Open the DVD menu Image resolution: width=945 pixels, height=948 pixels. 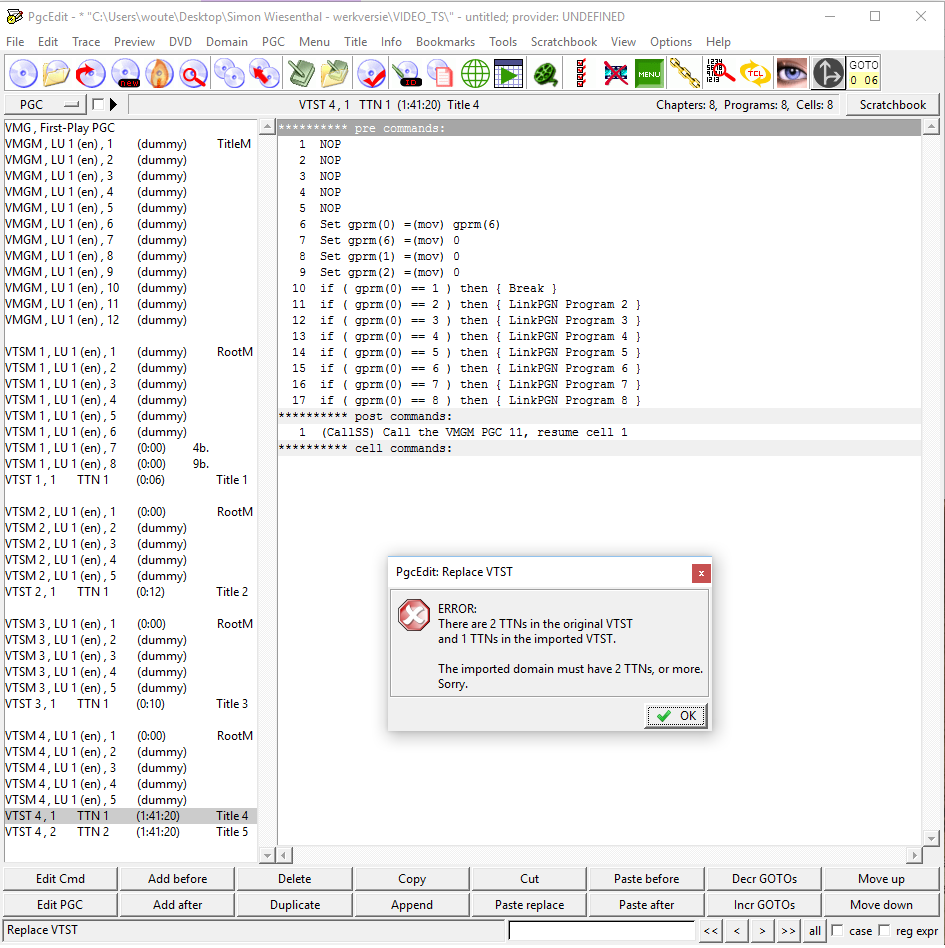180,42
